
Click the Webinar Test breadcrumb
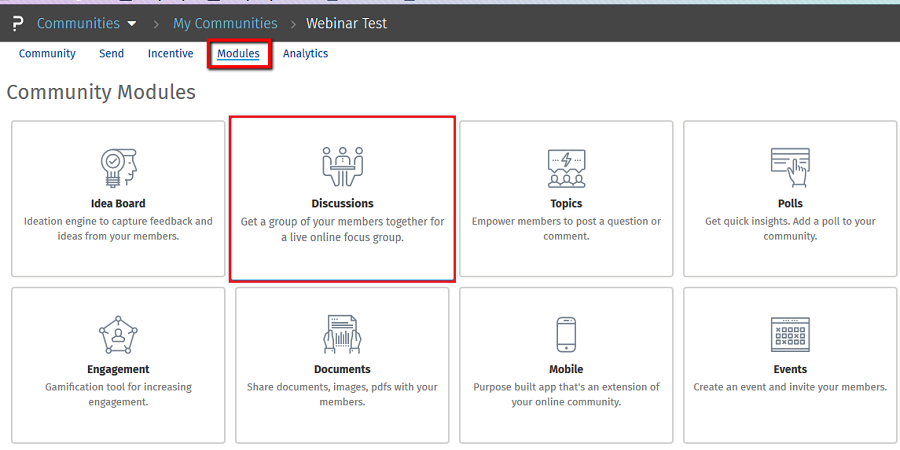(346, 24)
